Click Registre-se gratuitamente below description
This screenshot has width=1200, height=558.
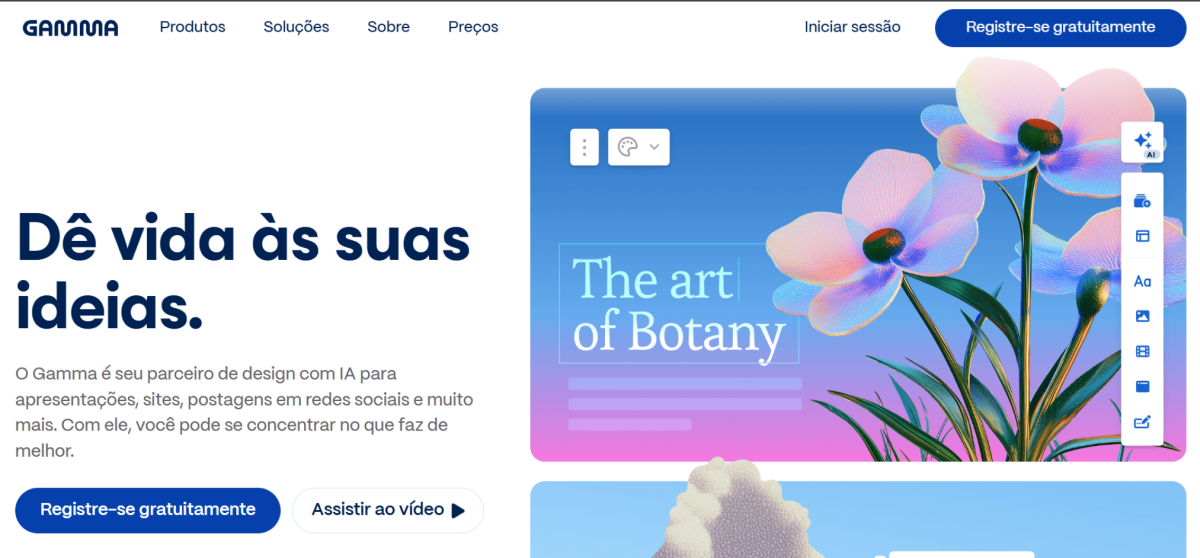click(148, 510)
